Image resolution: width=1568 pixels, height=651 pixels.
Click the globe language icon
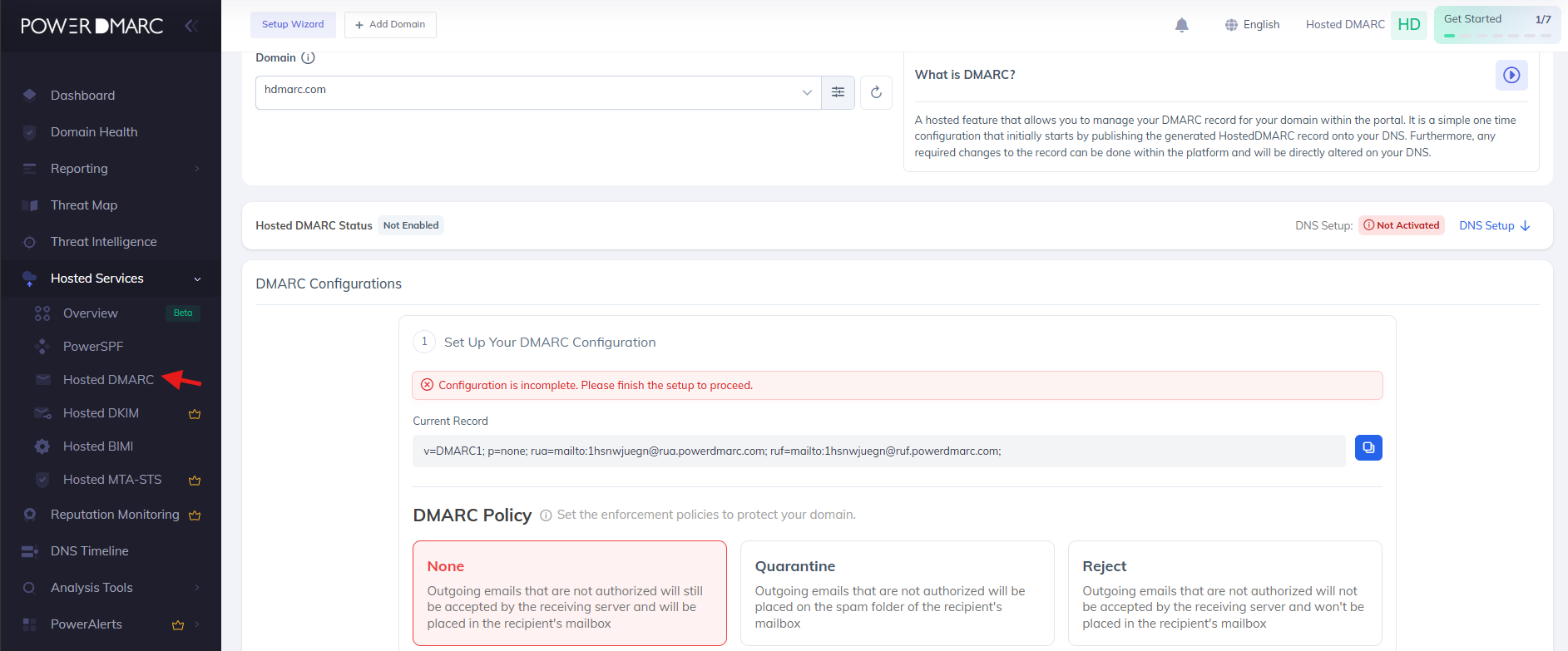coord(1231,25)
